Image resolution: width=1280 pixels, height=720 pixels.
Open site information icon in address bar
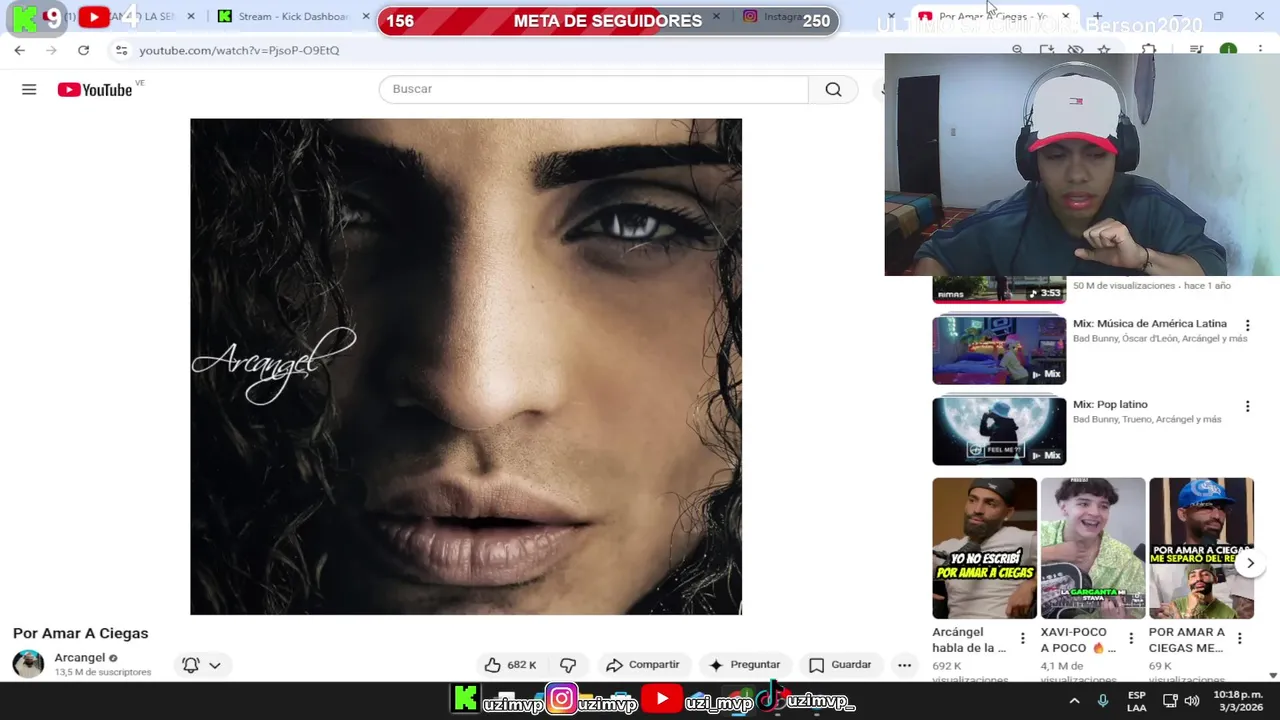click(121, 50)
